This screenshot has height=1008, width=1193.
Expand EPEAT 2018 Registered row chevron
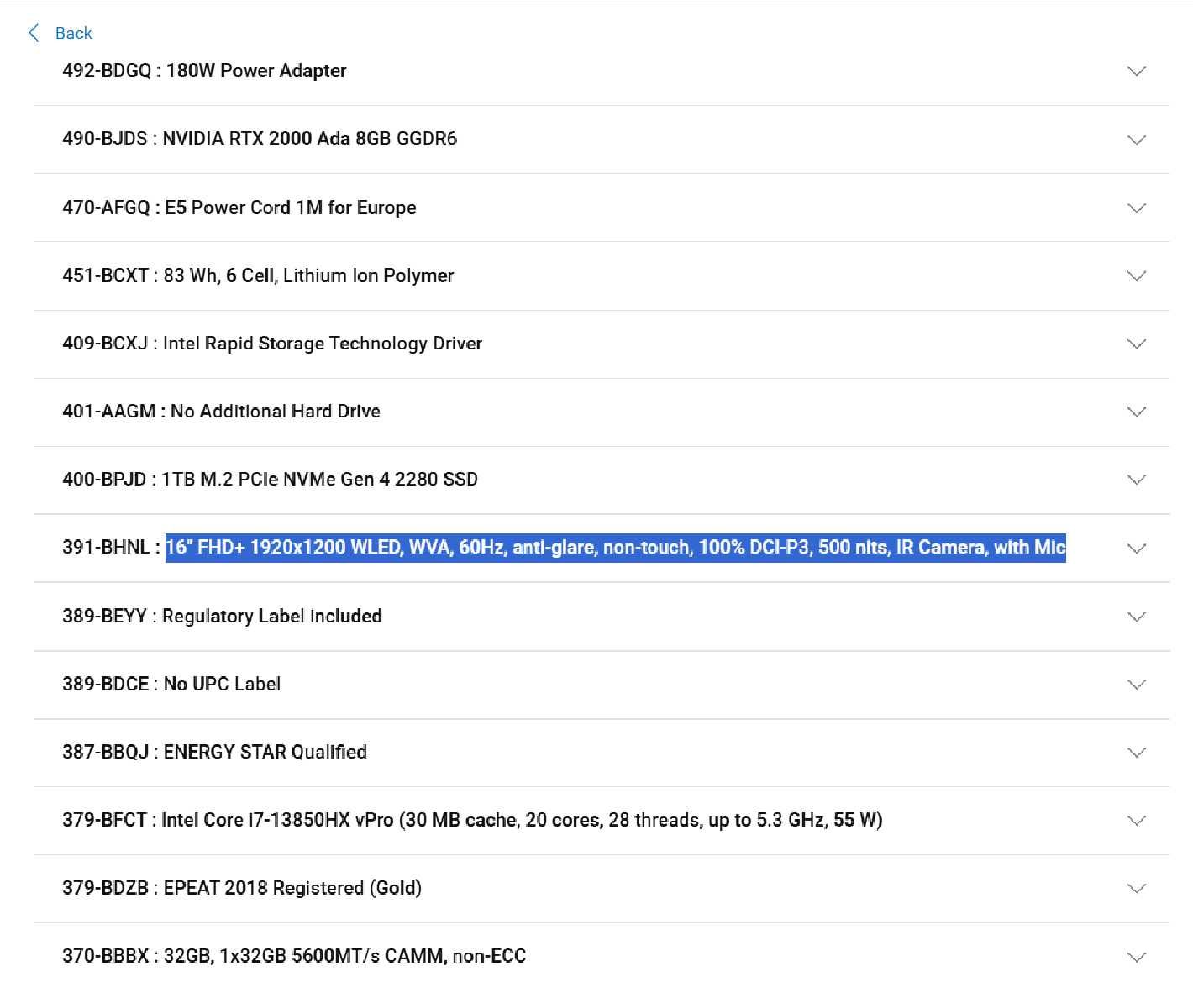click(1136, 889)
